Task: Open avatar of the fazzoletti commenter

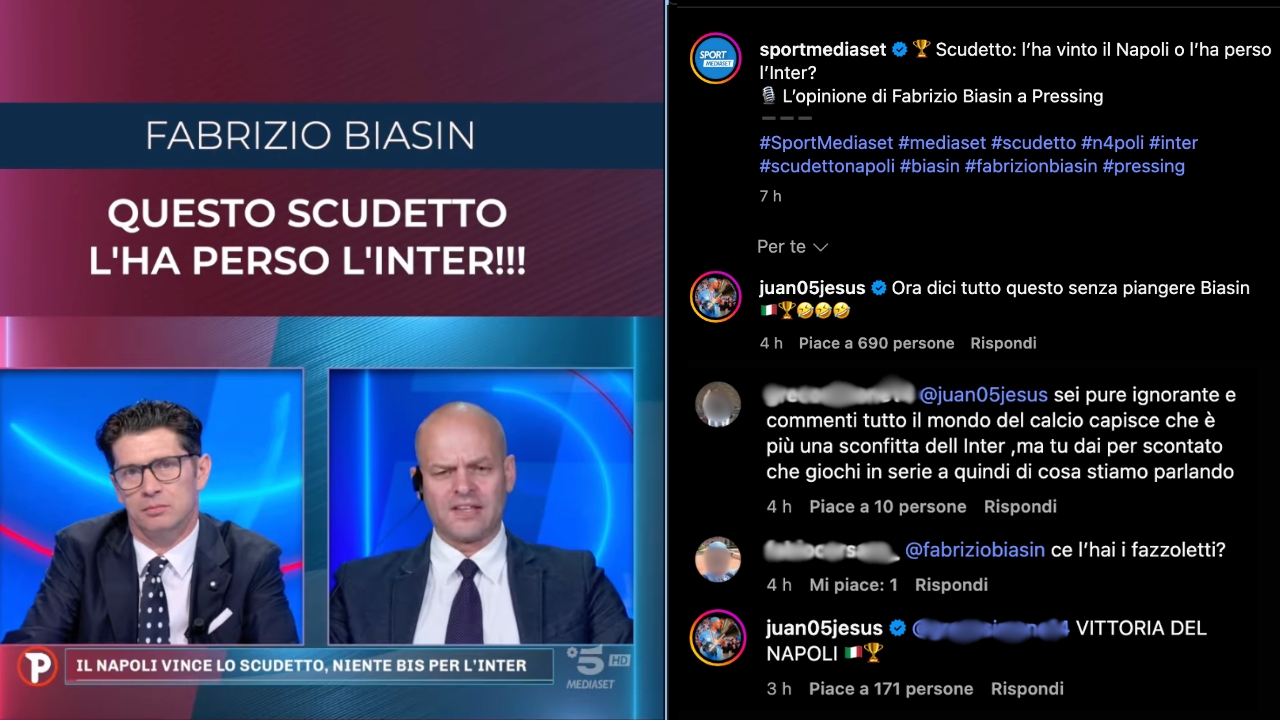Action: 718,560
